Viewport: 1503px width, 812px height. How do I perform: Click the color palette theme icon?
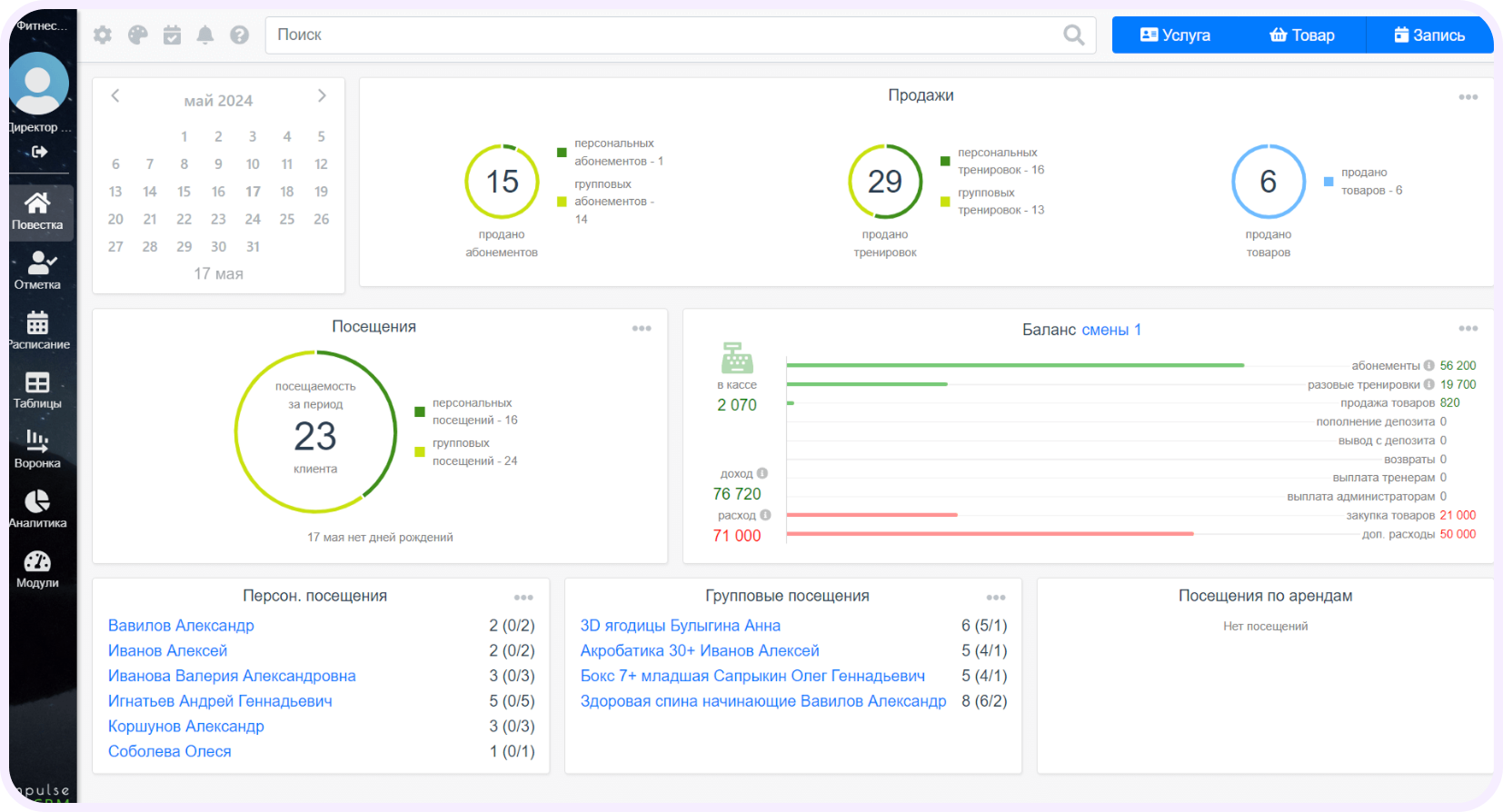point(137,35)
